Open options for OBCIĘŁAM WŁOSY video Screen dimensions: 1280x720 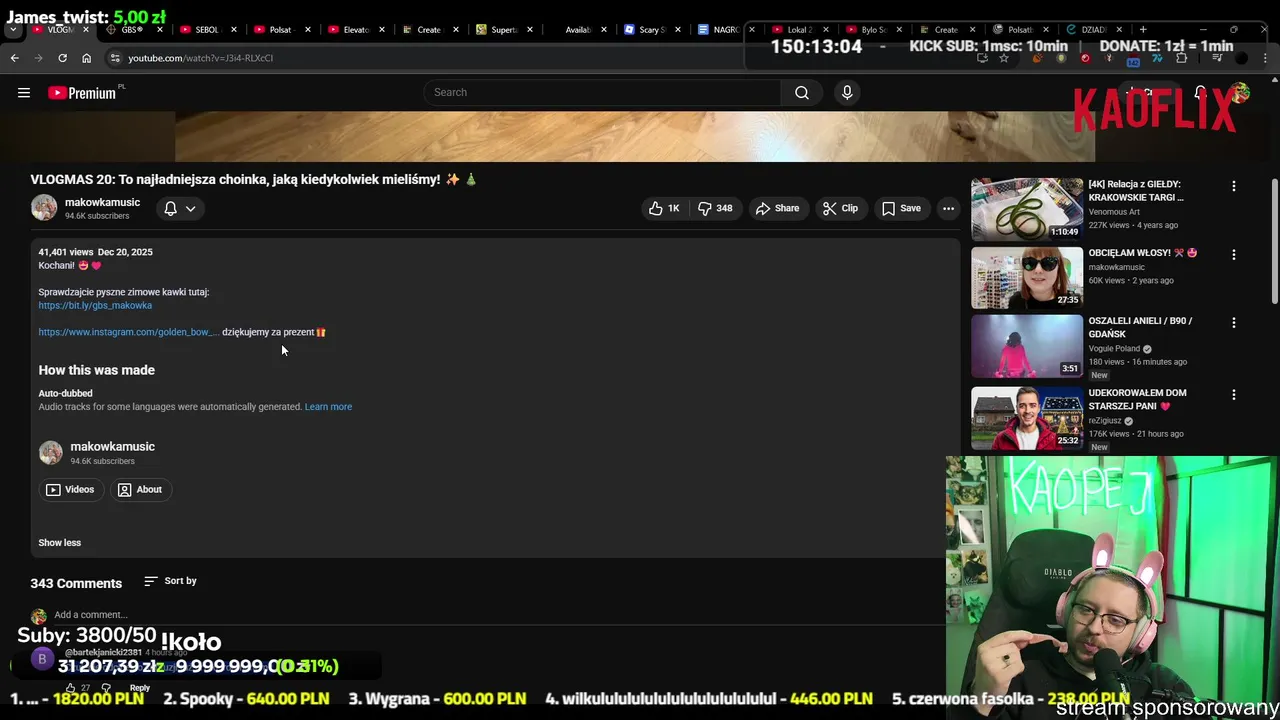(x=1234, y=255)
